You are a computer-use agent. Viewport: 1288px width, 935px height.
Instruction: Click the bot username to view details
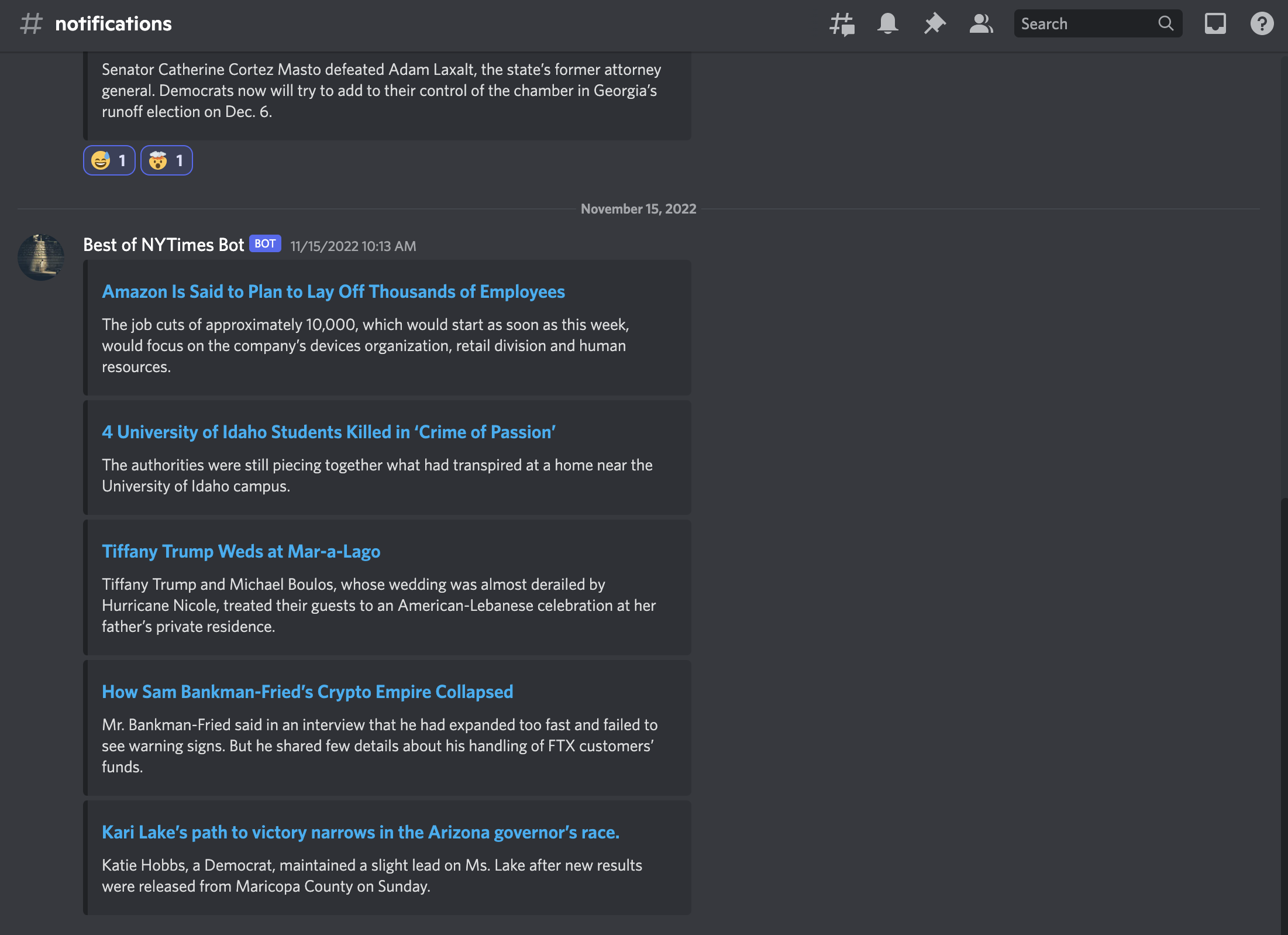[x=163, y=245]
